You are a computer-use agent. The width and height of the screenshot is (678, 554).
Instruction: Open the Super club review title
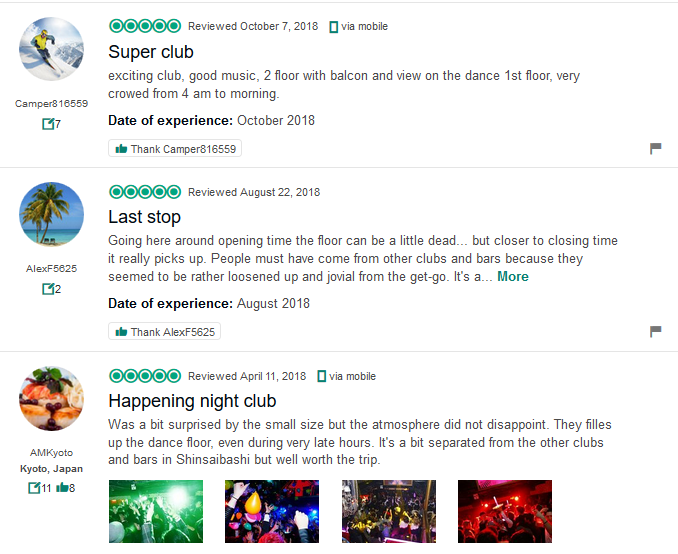pyautogui.click(x=151, y=52)
